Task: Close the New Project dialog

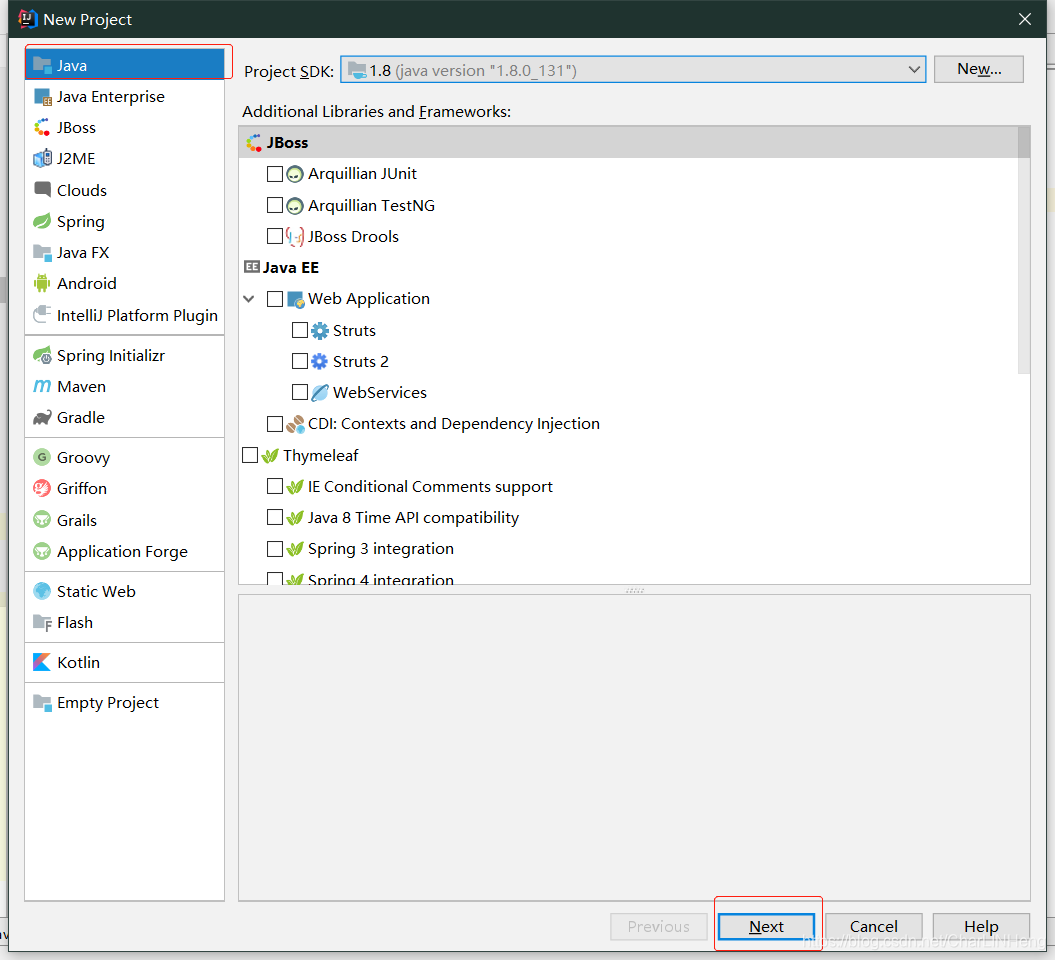Action: click(x=1025, y=19)
